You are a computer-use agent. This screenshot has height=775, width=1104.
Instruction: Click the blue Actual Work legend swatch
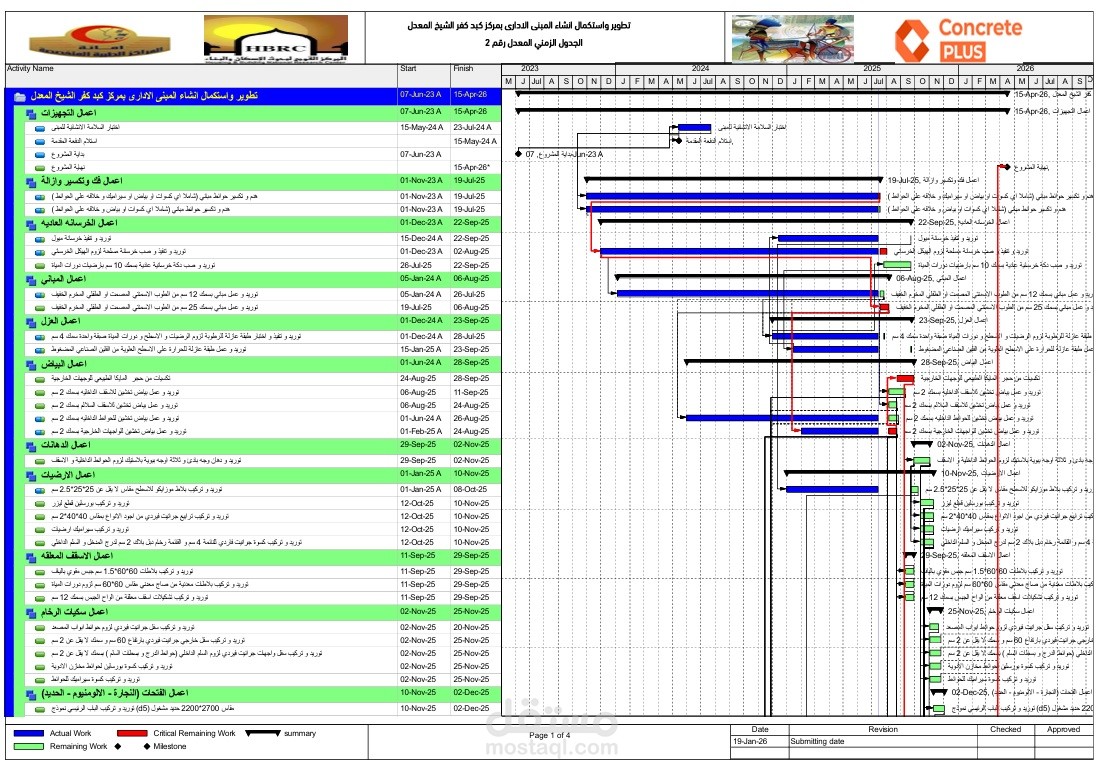29,733
